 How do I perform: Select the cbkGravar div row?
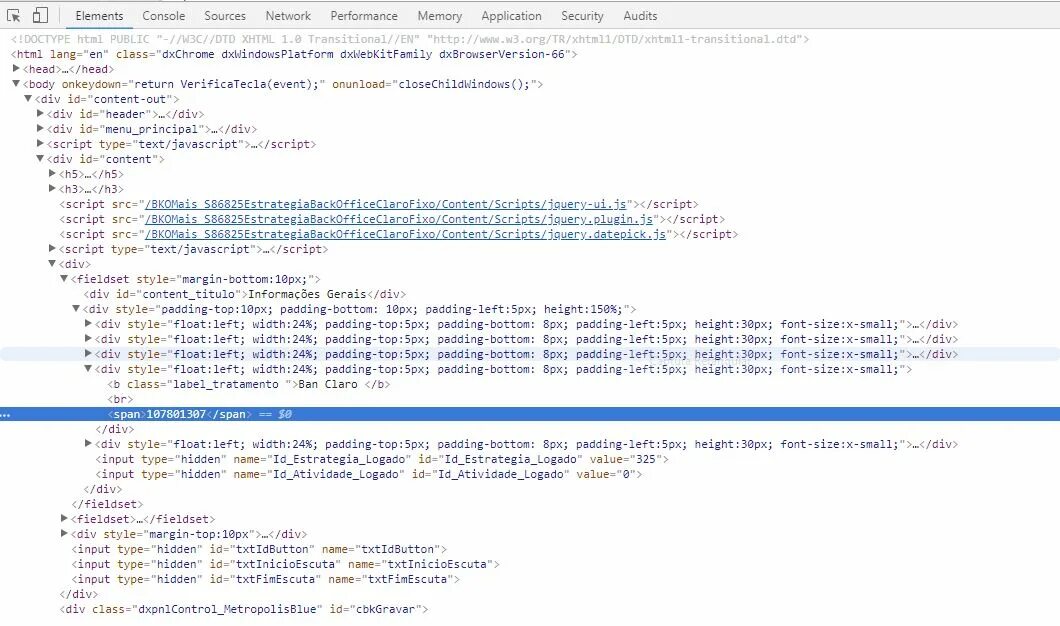tap(244, 609)
